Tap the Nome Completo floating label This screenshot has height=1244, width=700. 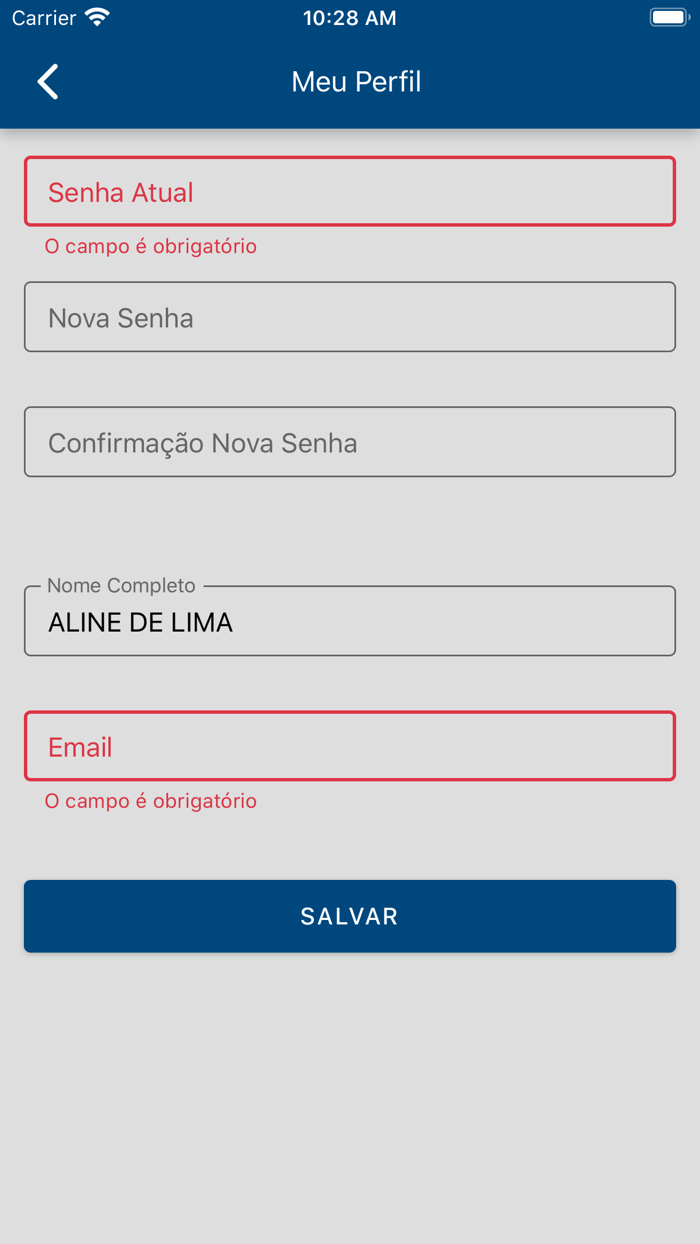click(121, 586)
